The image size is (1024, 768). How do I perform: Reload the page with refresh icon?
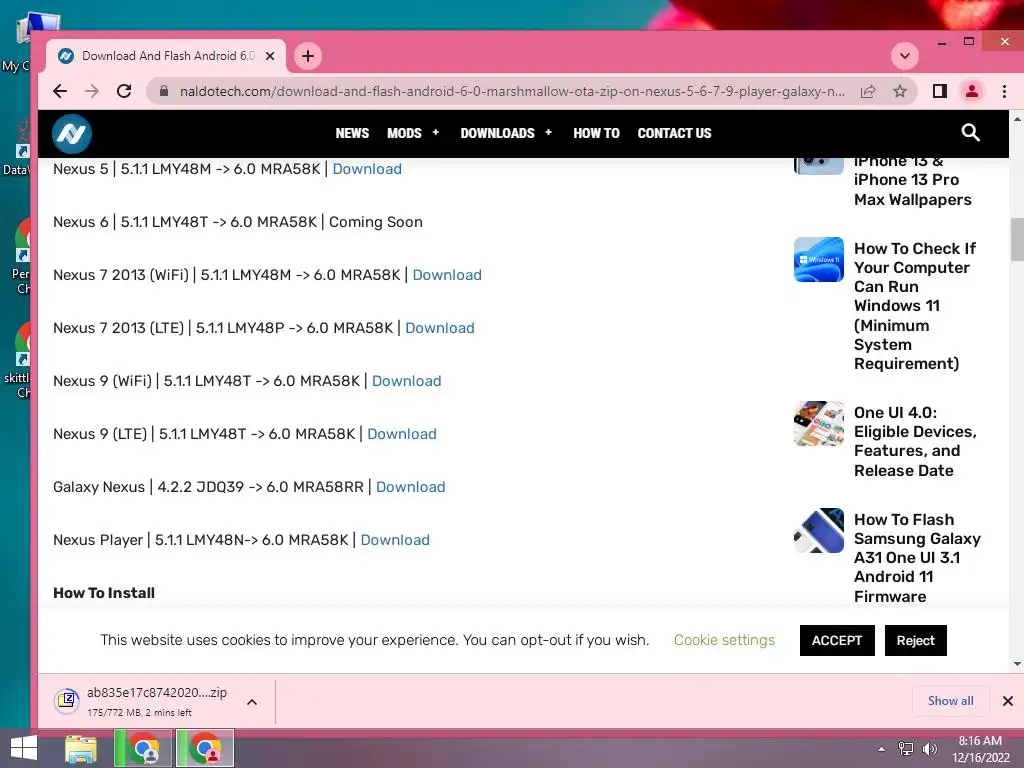pyautogui.click(x=124, y=91)
